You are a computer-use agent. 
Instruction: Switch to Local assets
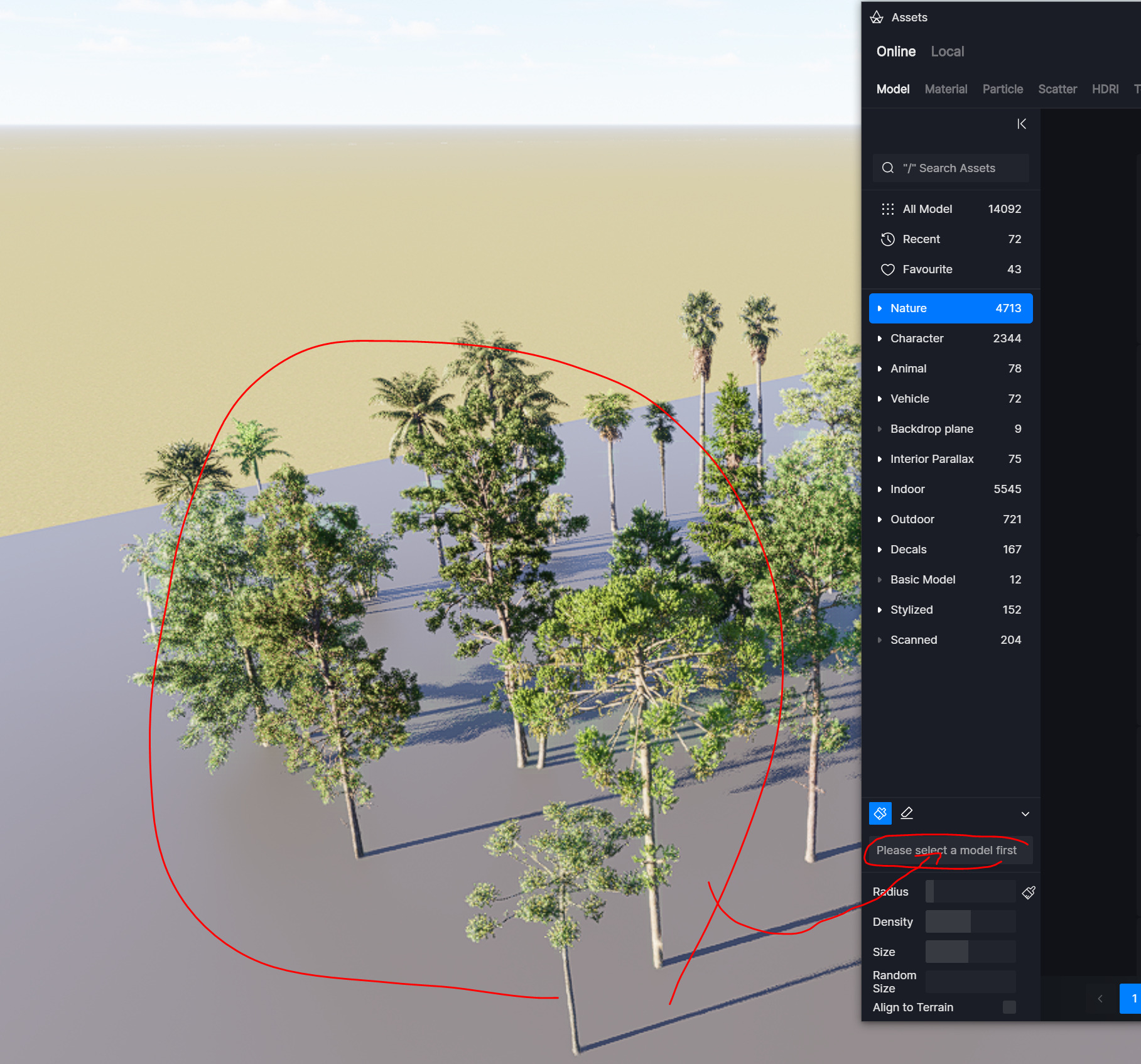coord(947,52)
